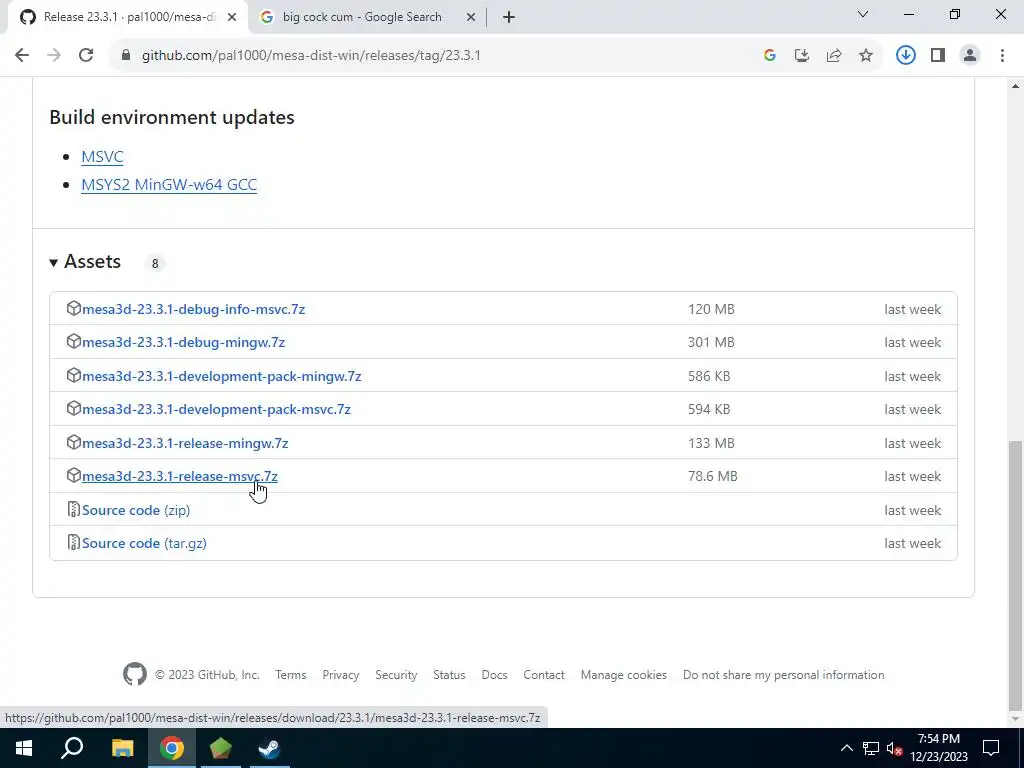Collapse the Assets section

tap(85, 262)
